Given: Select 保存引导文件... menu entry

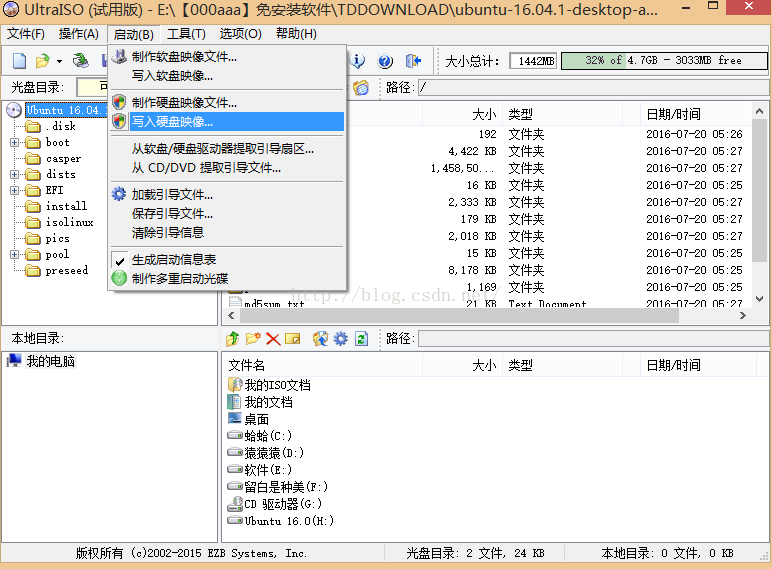Looking at the screenshot, I should pos(227,214).
